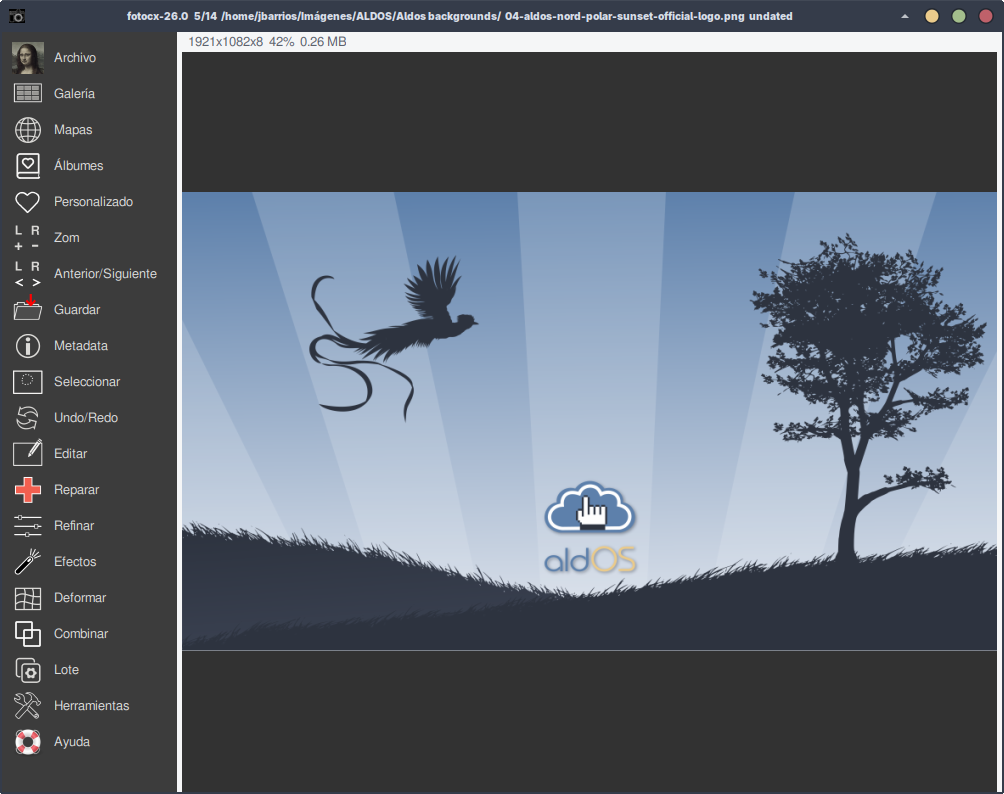Click the Herramientas wrench icon
This screenshot has height=794, width=1004.
point(28,706)
